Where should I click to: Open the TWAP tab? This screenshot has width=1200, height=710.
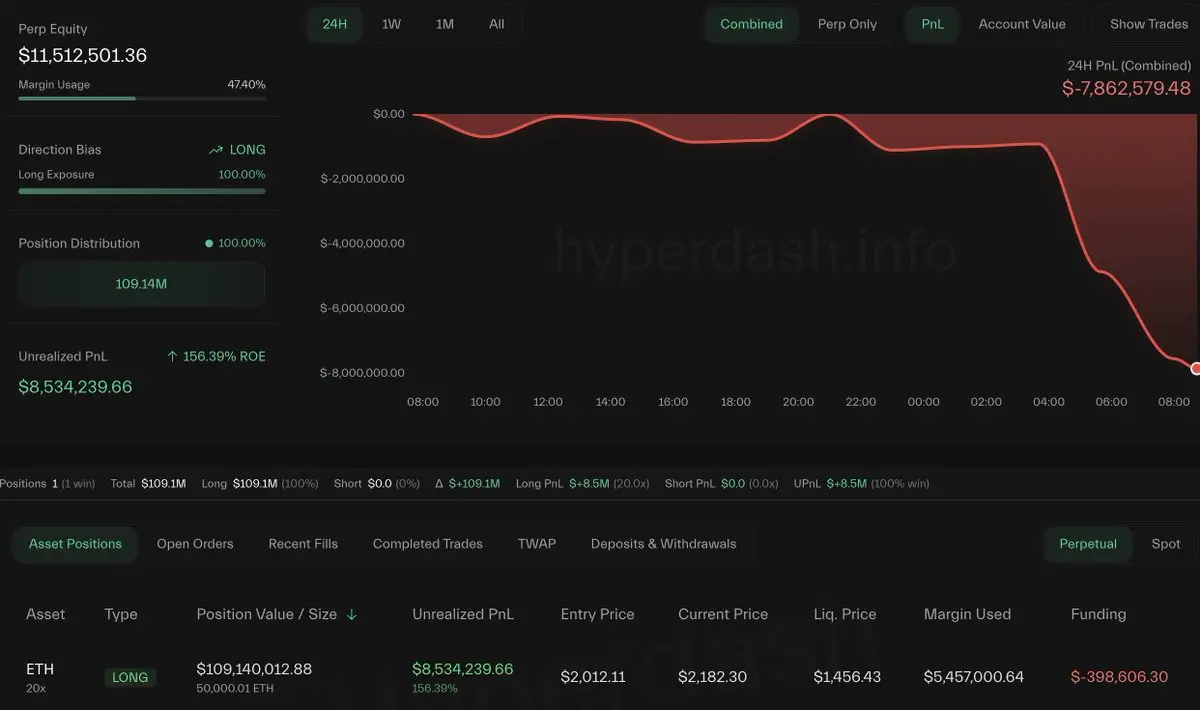pos(537,544)
